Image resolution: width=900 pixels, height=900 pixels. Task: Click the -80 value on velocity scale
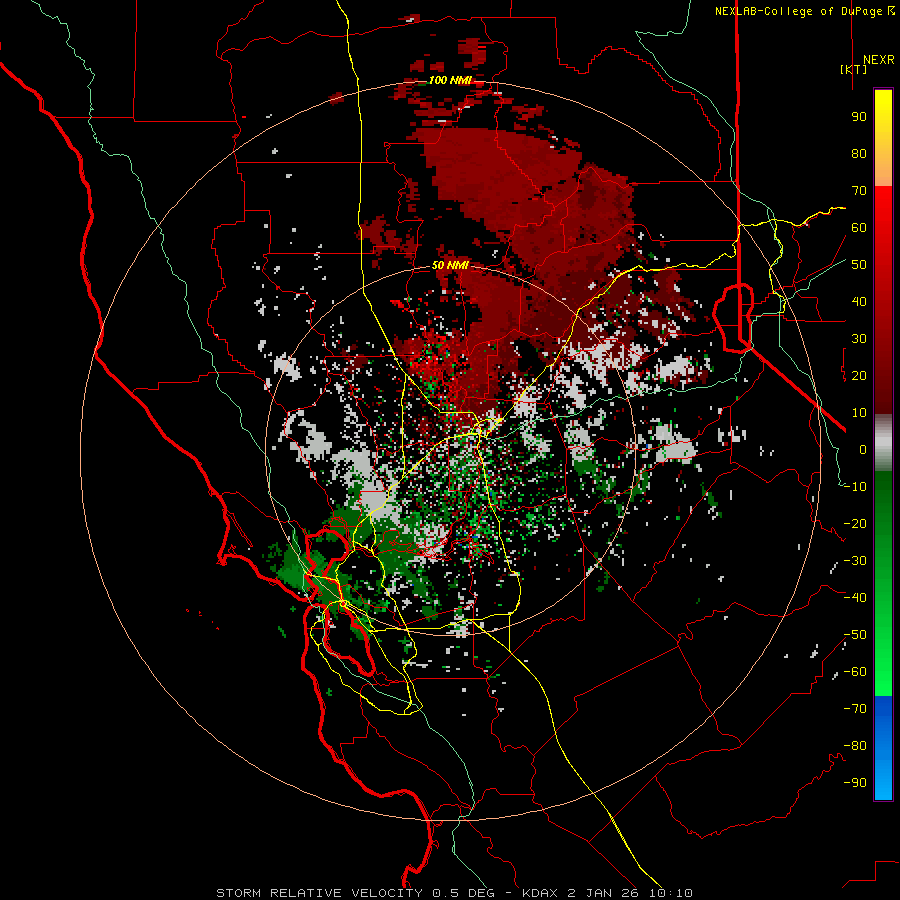pyautogui.click(x=855, y=746)
